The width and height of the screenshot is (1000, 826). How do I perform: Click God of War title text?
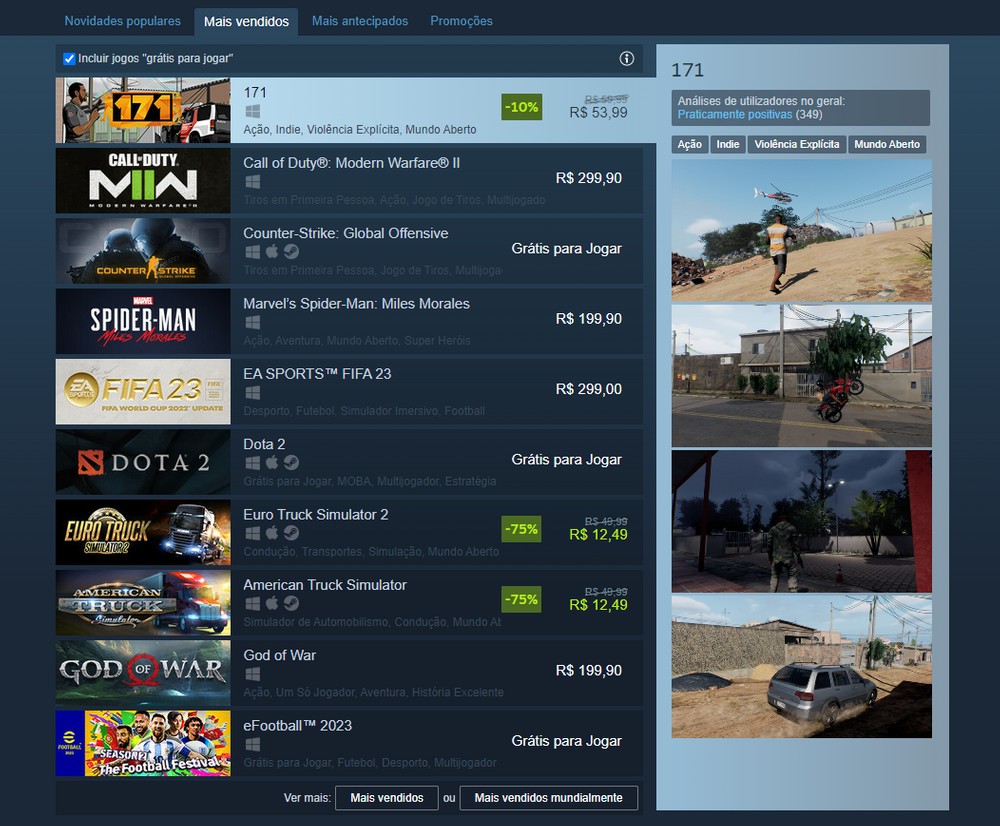279,655
